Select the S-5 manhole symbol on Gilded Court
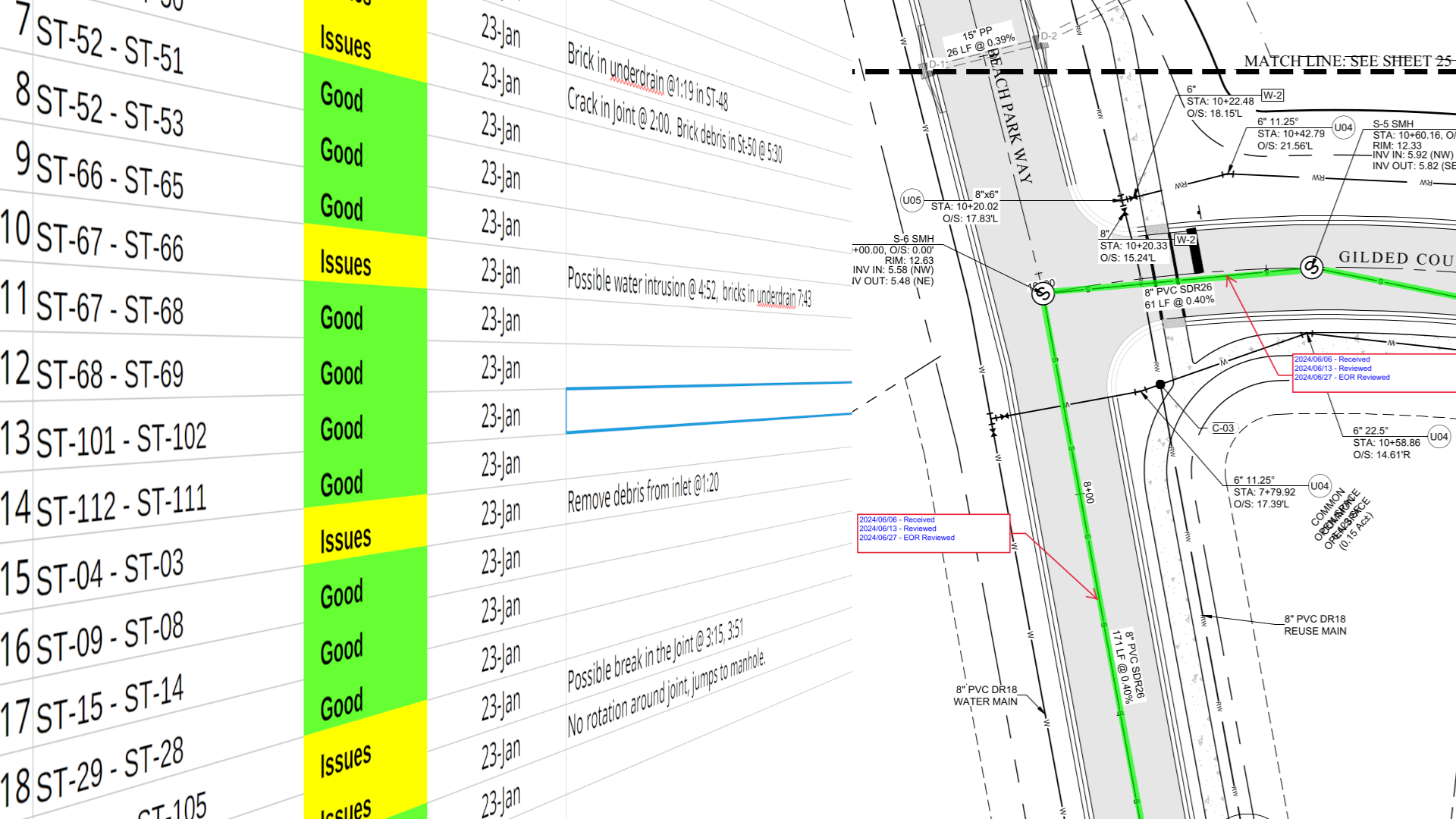1456x819 pixels. (1311, 267)
